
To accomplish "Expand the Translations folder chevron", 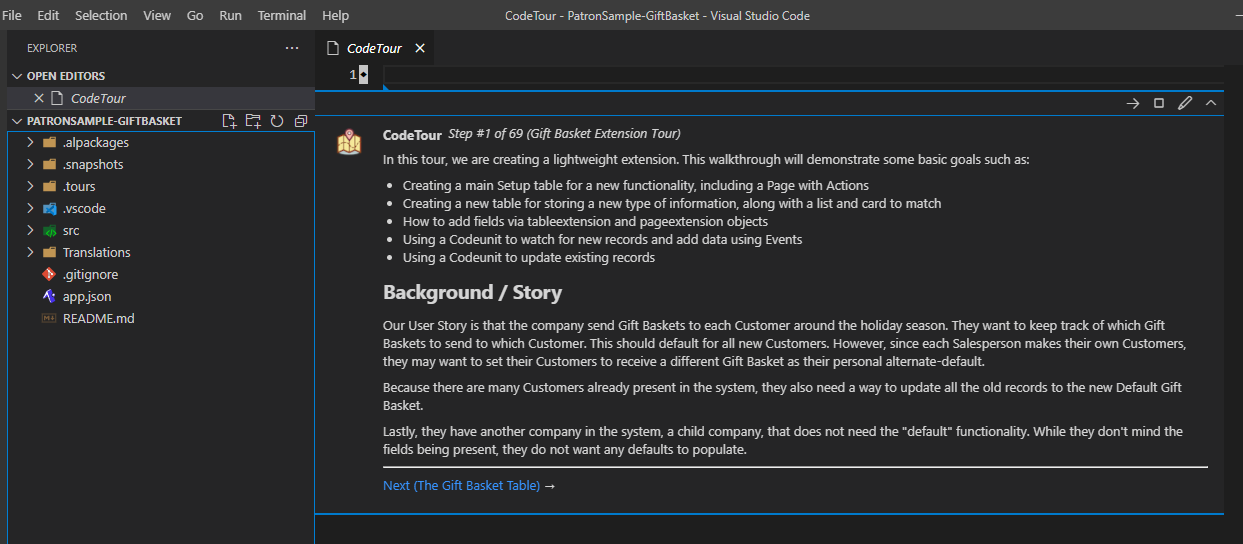I will click(x=31, y=252).
